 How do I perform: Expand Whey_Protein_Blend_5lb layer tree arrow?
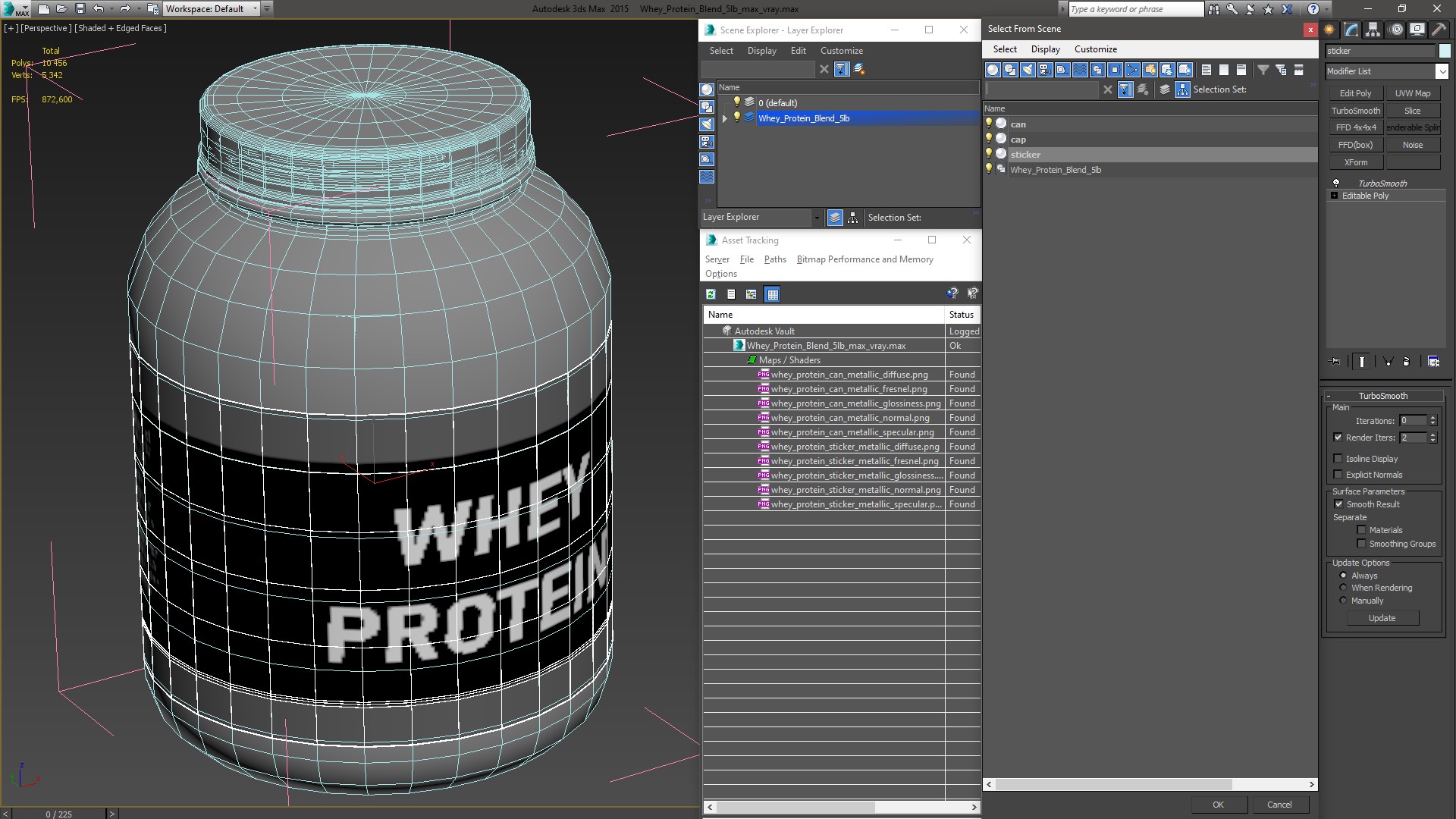[x=725, y=118]
